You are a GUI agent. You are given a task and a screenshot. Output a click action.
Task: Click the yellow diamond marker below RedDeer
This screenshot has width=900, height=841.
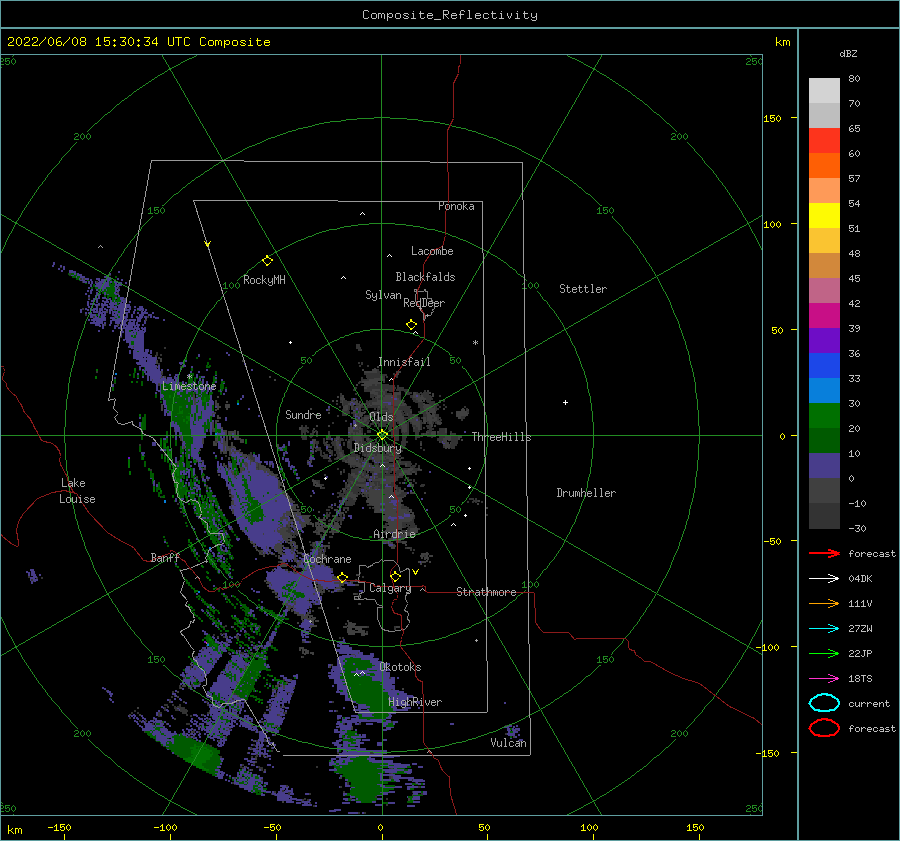tap(412, 325)
